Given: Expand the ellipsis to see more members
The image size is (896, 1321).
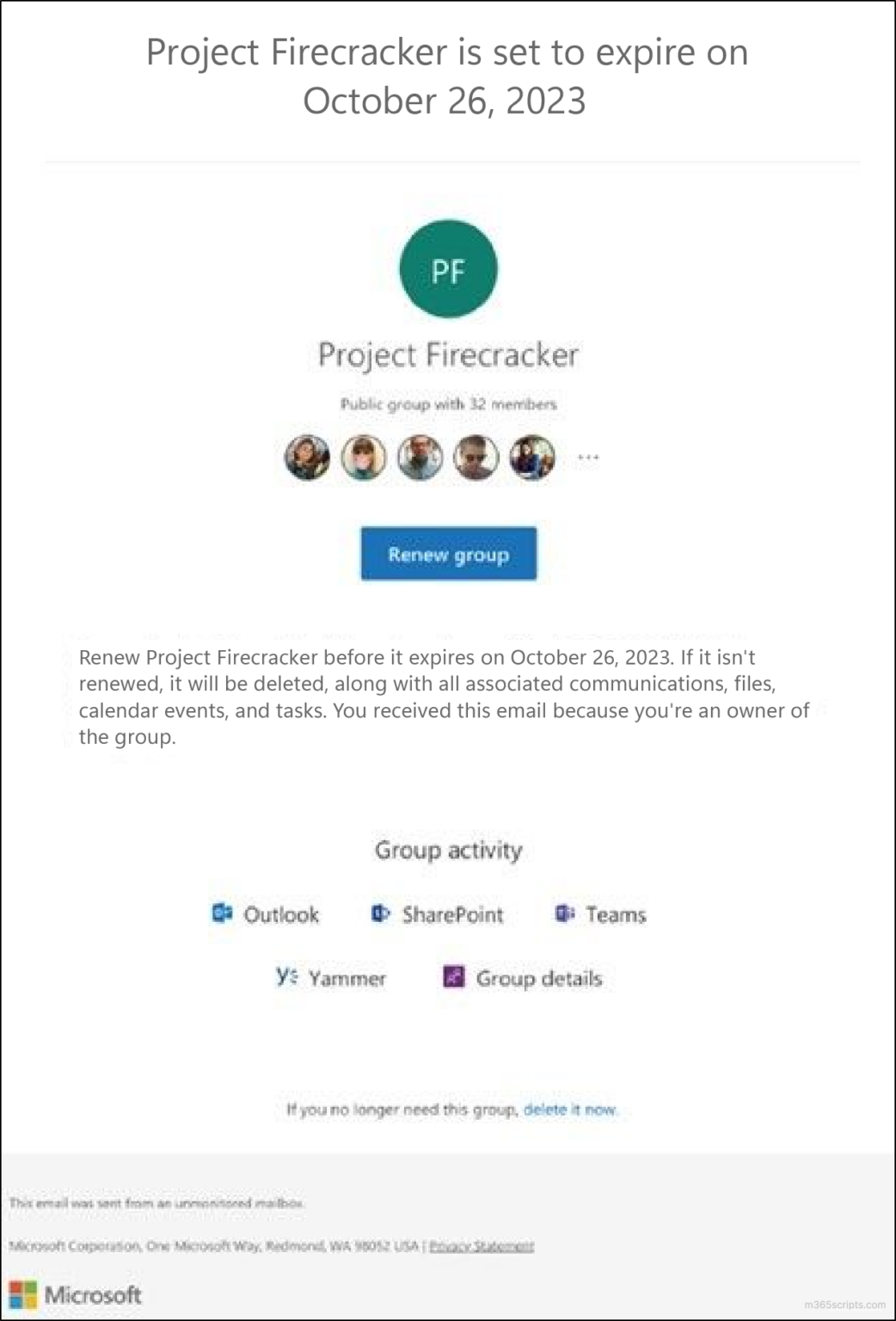Looking at the screenshot, I should tap(587, 458).
